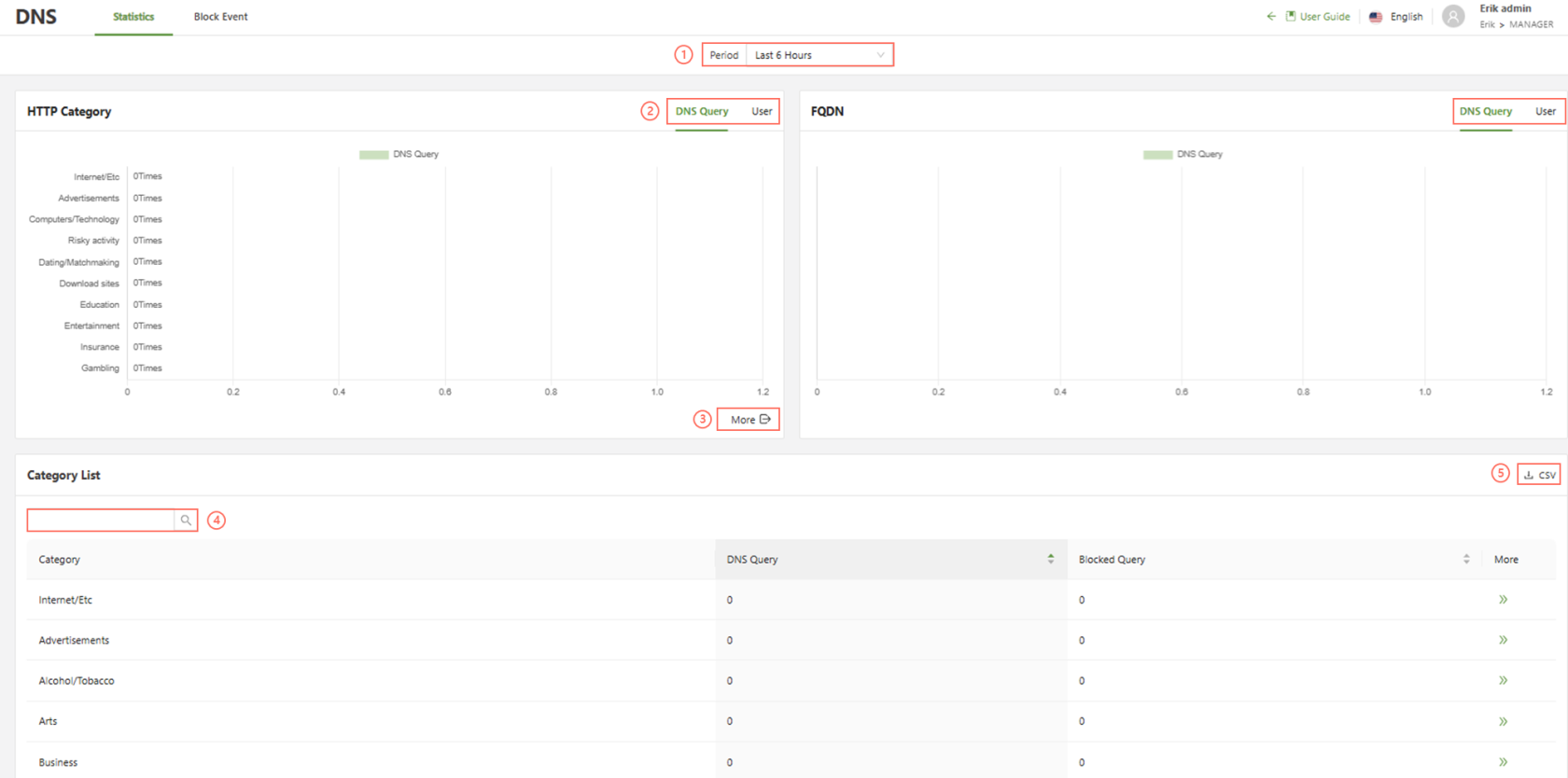Click the back arrow icon near User Guide
The height and width of the screenshot is (778, 1568).
click(x=1270, y=17)
